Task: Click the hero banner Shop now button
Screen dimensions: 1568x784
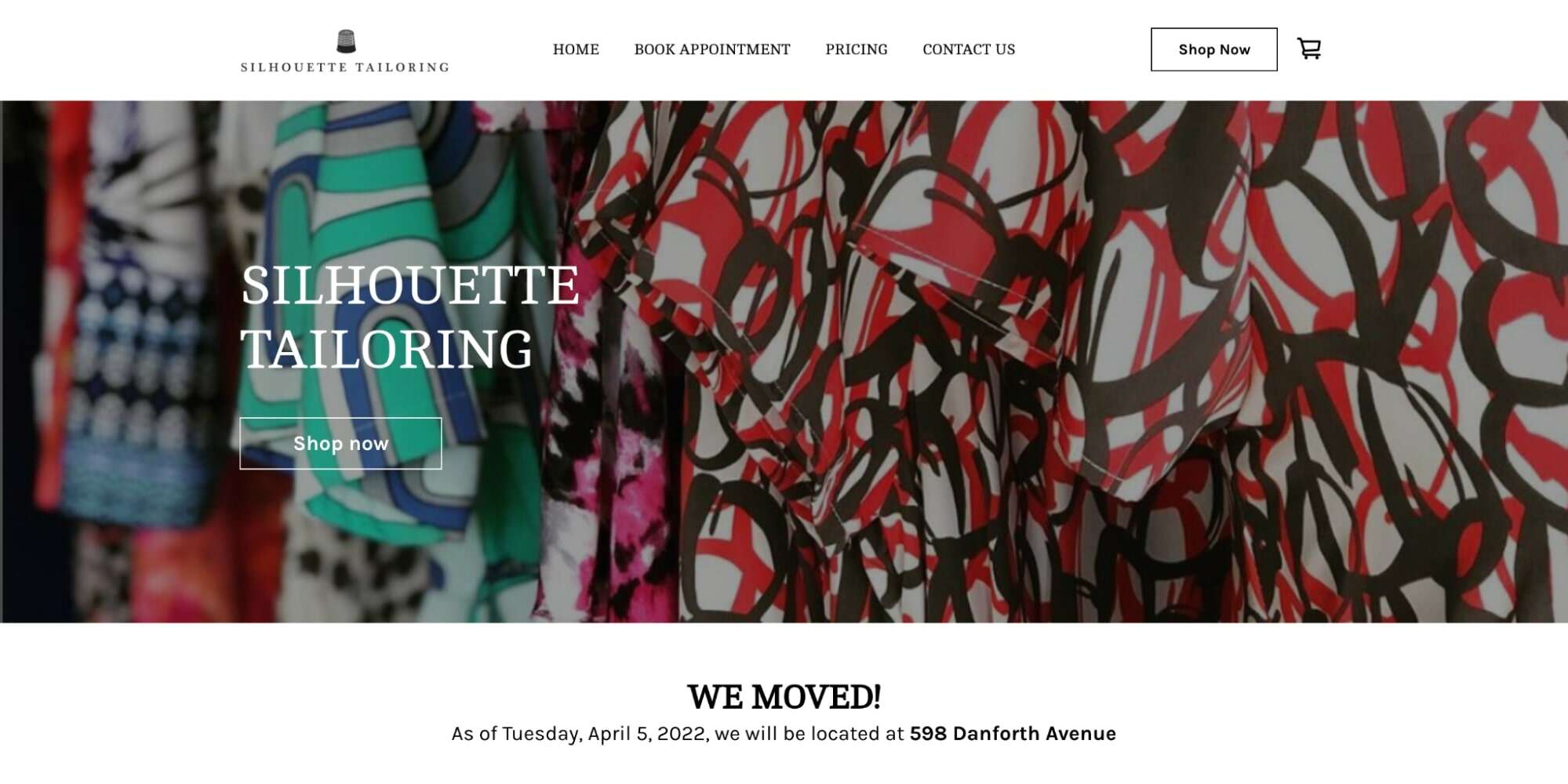Action: pos(340,444)
